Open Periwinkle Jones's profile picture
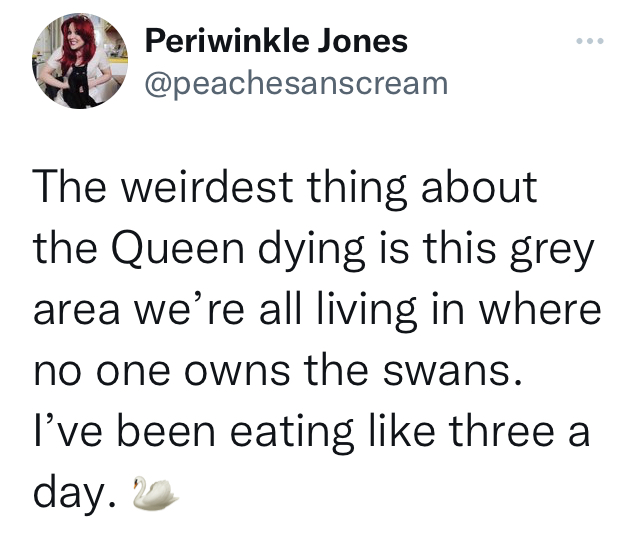Viewport: 640px width, 553px height. pos(81,62)
